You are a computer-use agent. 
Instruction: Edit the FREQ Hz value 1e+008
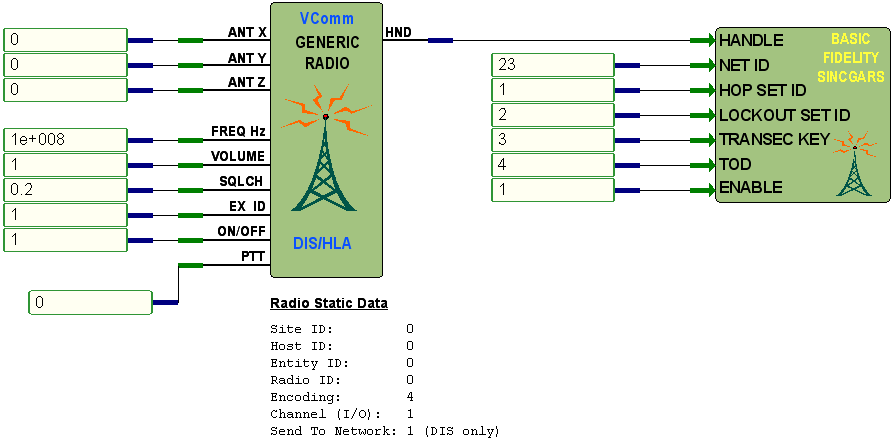click(65, 140)
